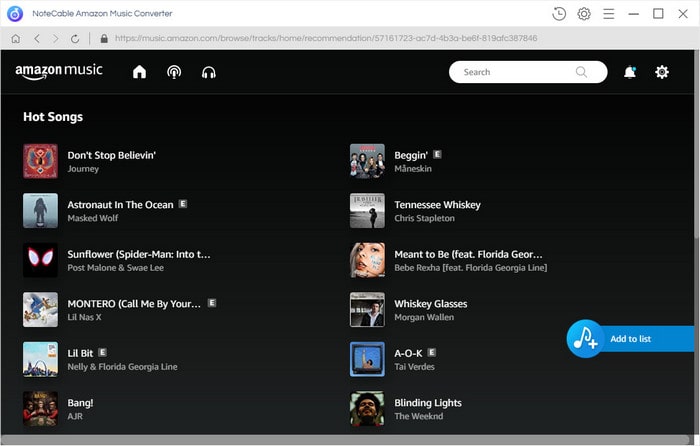Viewport: 700px width, 446px height.
Task: Open Amazon Music Home tab icon
Action: pos(139,72)
